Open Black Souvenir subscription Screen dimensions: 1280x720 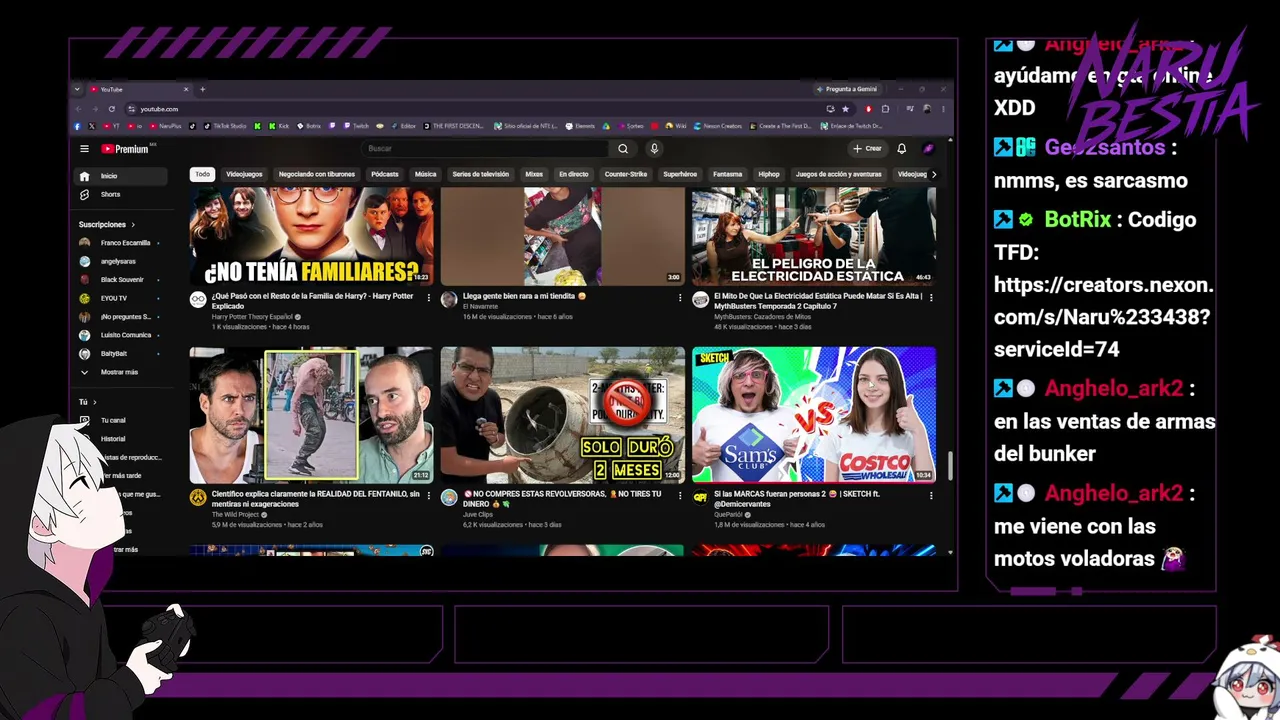click(x=122, y=280)
